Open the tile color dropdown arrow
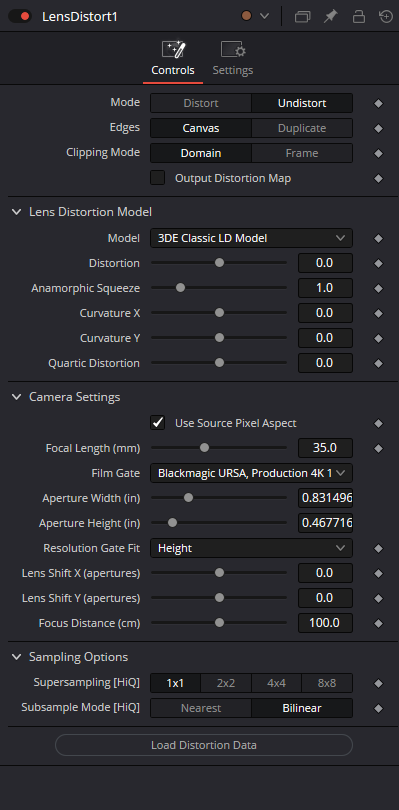399x810 pixels. coord(264,16)
